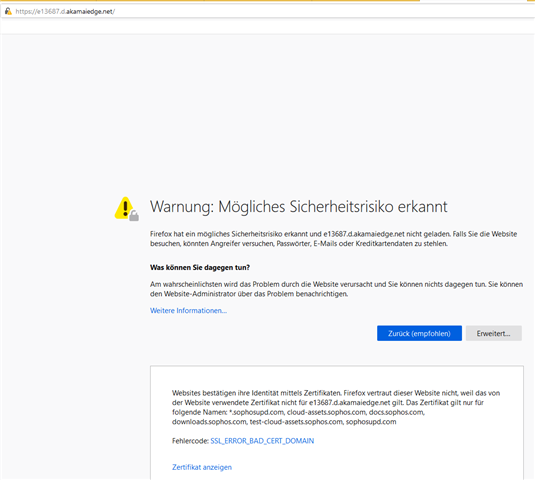Click the Was können Sie dagegen tun? subheading
This screenshot has height=480, width=535.
tap(200, 267)
